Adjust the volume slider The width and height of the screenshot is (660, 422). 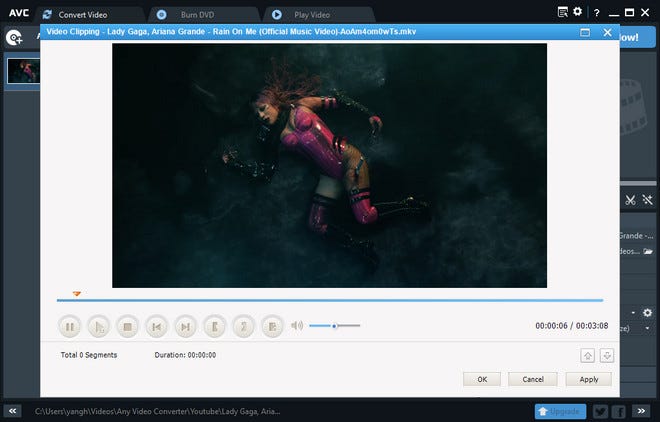pos(335,326)
